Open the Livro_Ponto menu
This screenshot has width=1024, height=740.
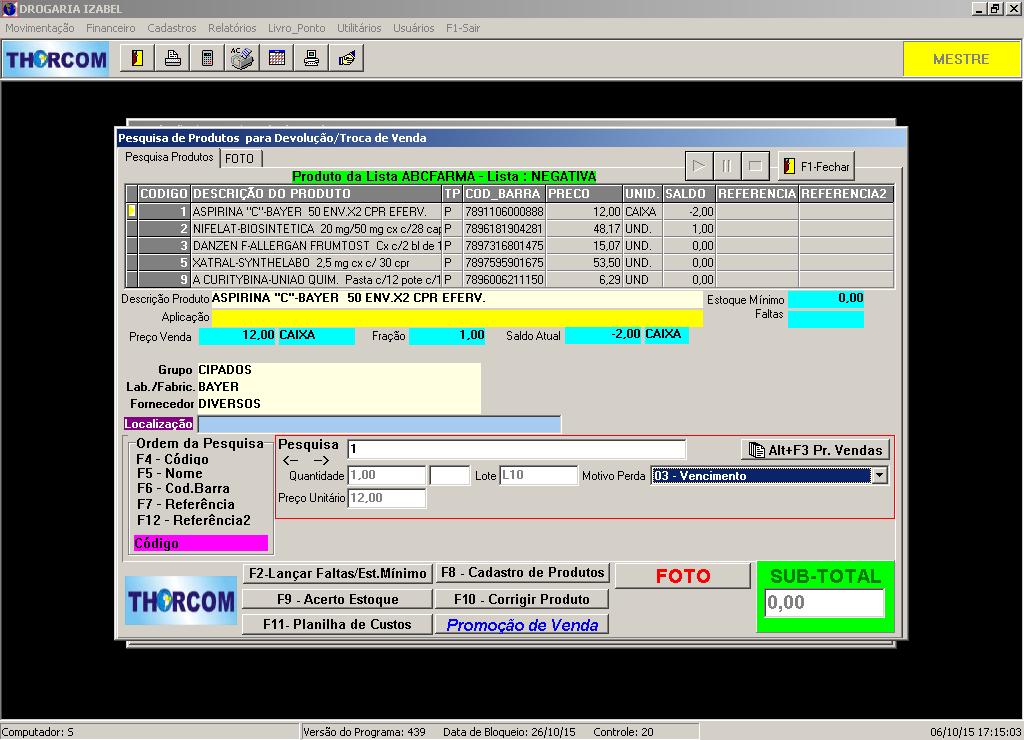[x=296, y=28]
